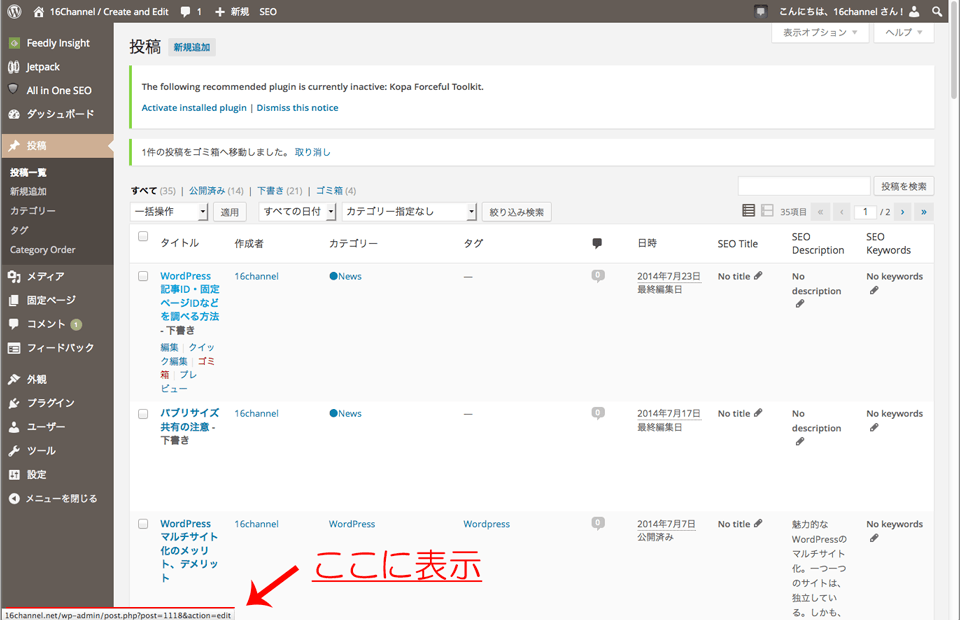Edit SEO title pencil for first post
960x620 pixels.
tap(758, 276)
